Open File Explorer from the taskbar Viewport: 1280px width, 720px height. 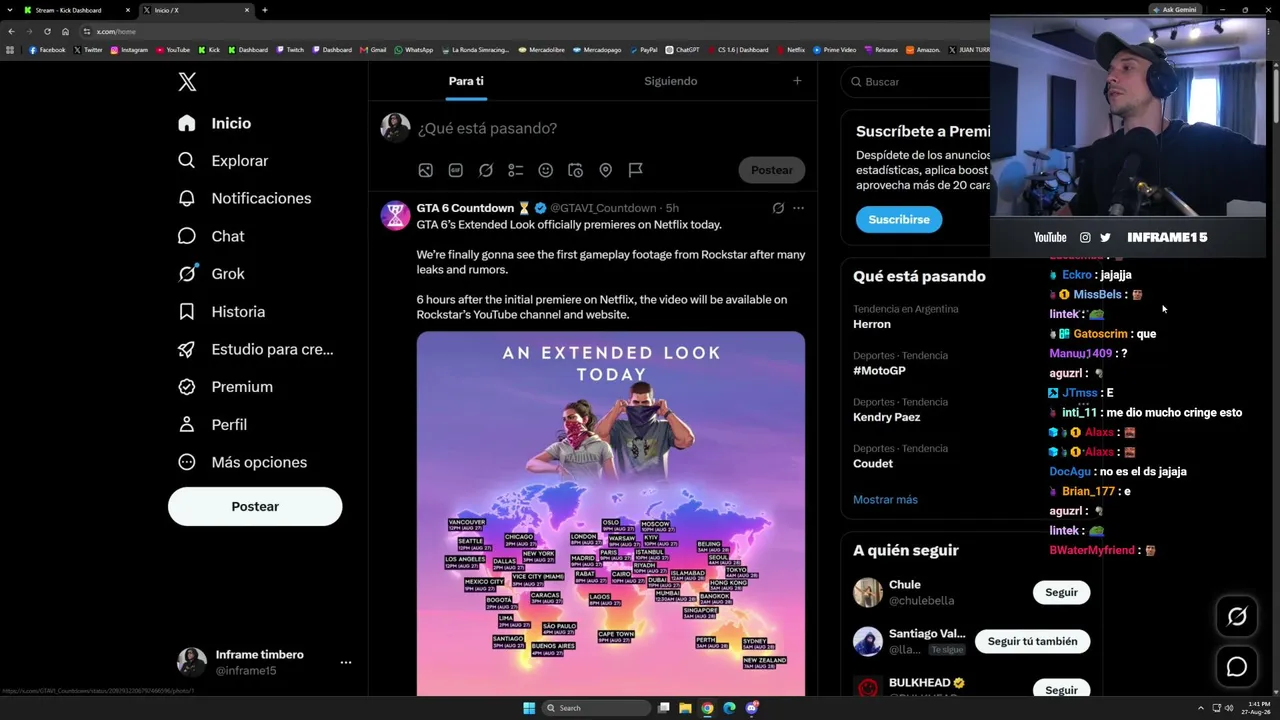(x=685, y=708)
